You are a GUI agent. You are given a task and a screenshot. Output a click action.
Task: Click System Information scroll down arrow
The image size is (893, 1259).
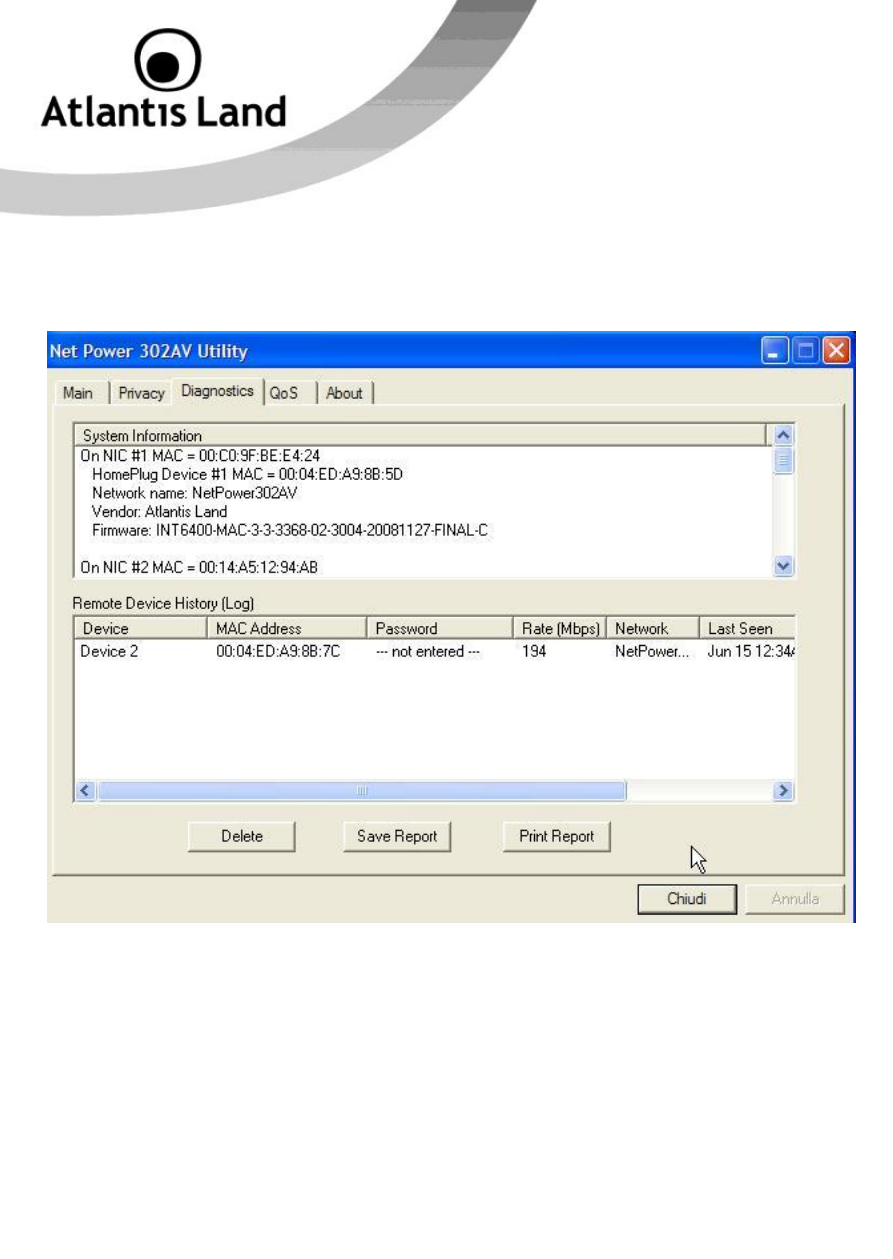point(784,566)
